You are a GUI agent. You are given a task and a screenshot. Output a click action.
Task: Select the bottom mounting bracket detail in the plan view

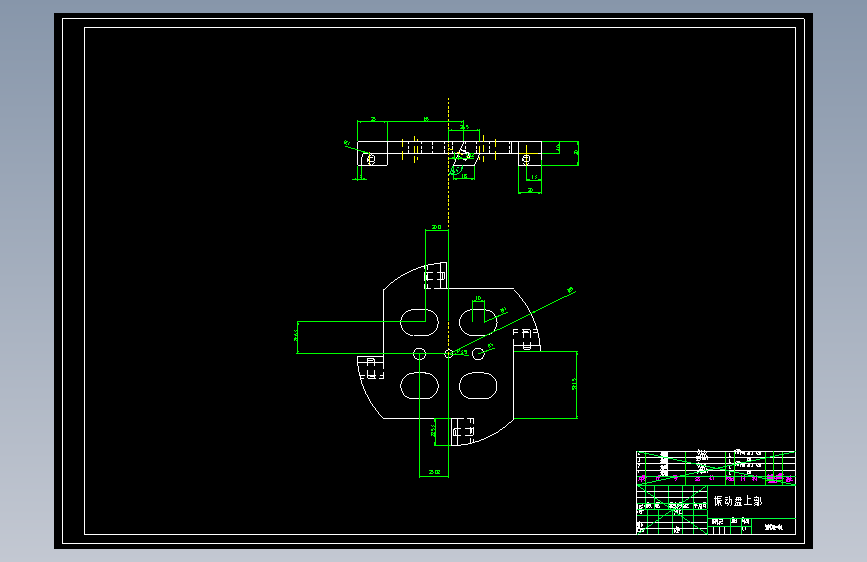pyautogui.click(x=462, y=431)
